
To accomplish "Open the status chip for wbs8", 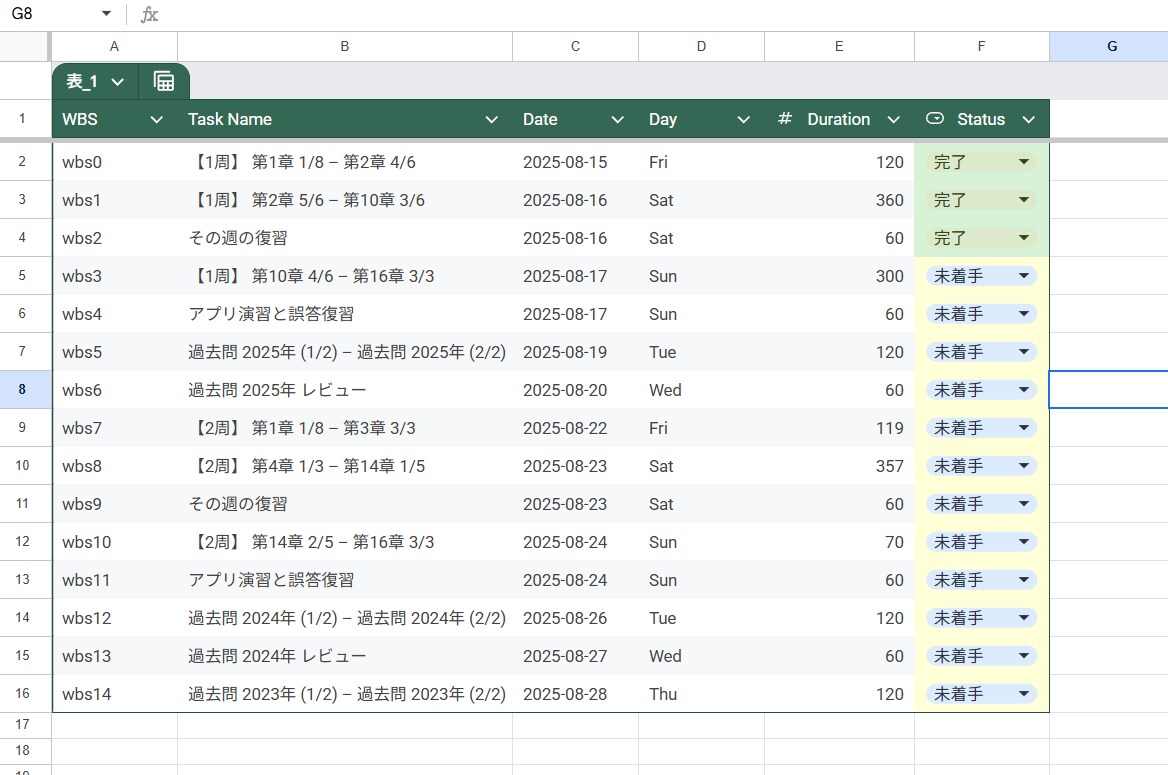I will [981, 466].
